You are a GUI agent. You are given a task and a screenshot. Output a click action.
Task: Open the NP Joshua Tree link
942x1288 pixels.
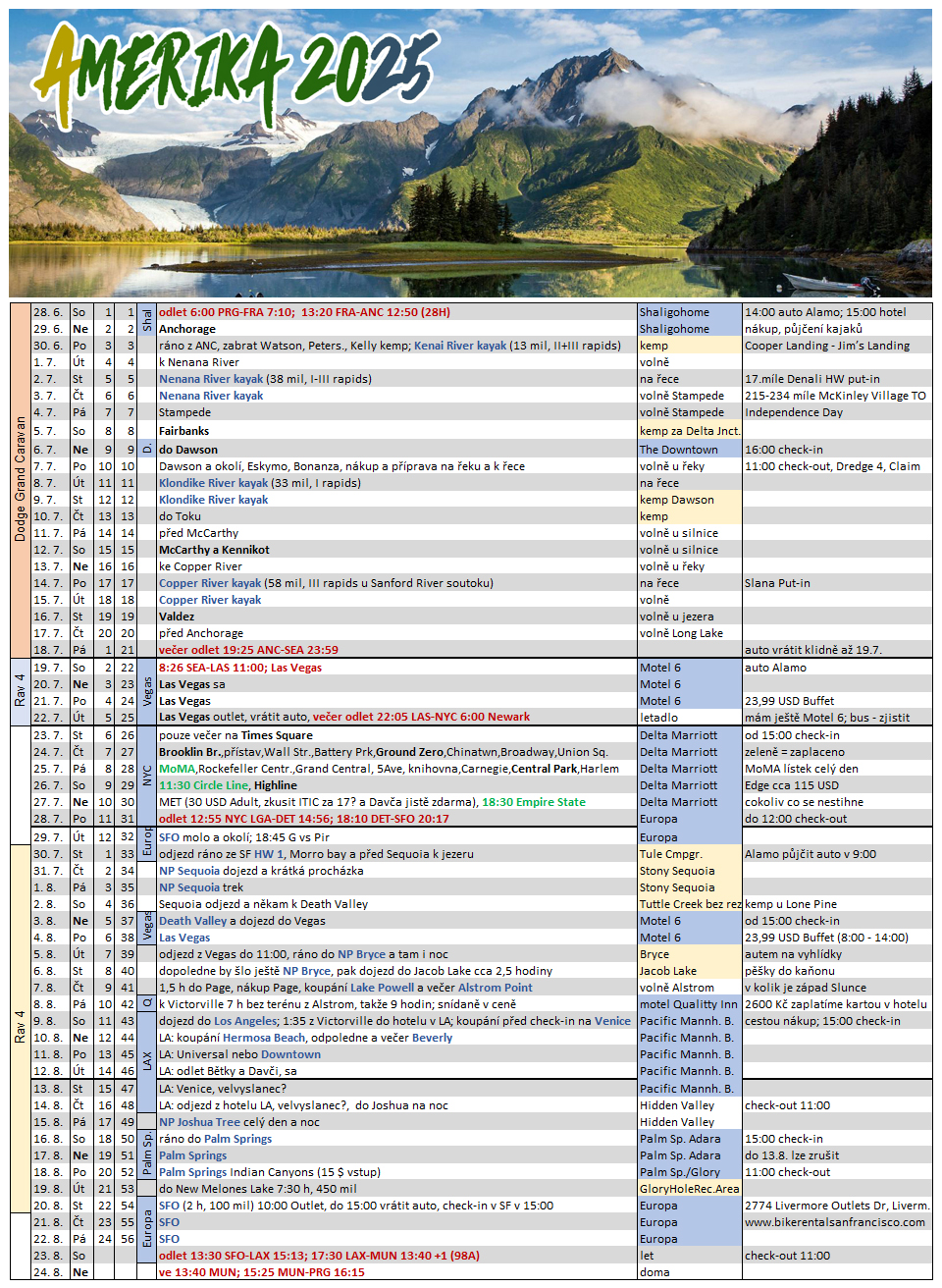point(199,1122)
